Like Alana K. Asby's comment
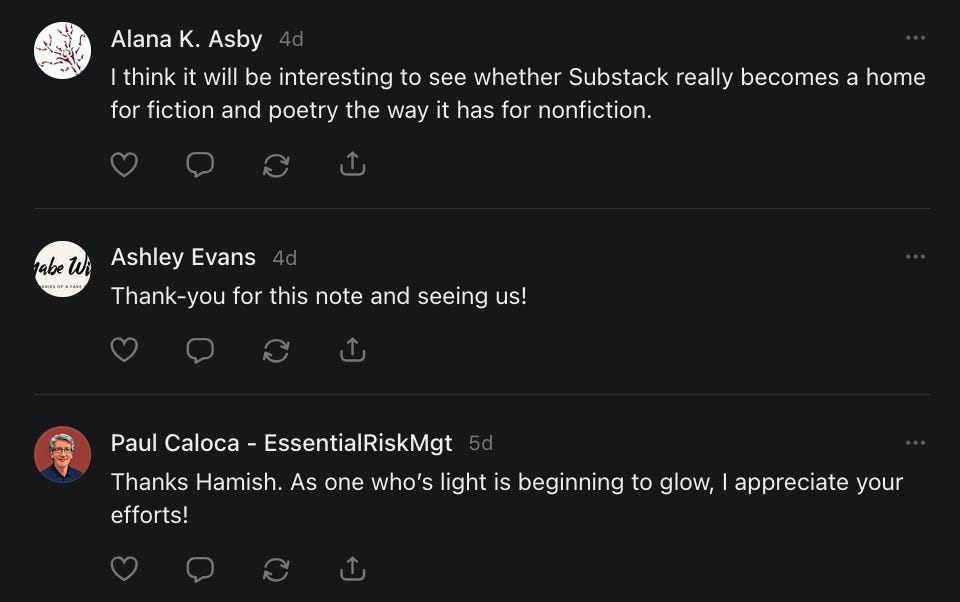960x602 pixels. point(124,164)
